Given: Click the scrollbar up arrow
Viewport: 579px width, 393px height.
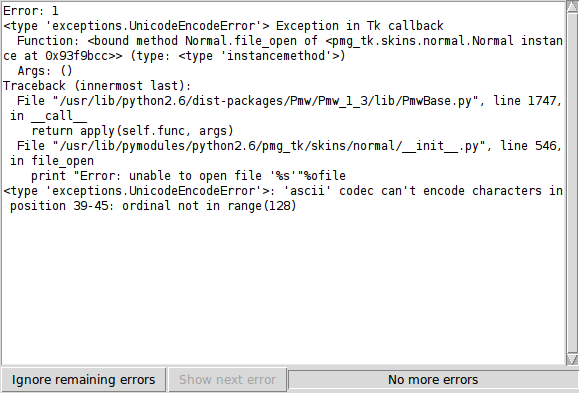Looking at the screenshot, I should click(x=572, y=7).
